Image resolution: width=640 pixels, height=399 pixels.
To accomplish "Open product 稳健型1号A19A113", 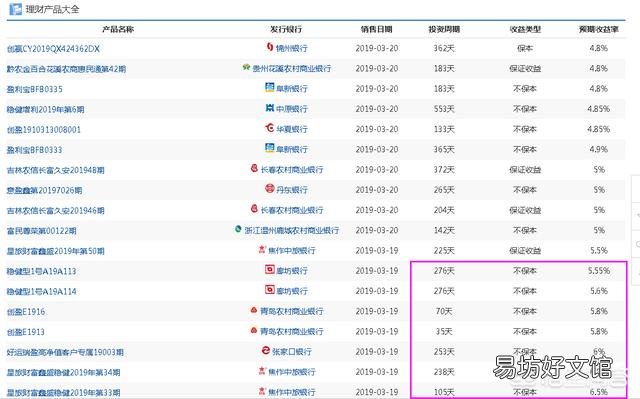I will click(x=42, y=271).
